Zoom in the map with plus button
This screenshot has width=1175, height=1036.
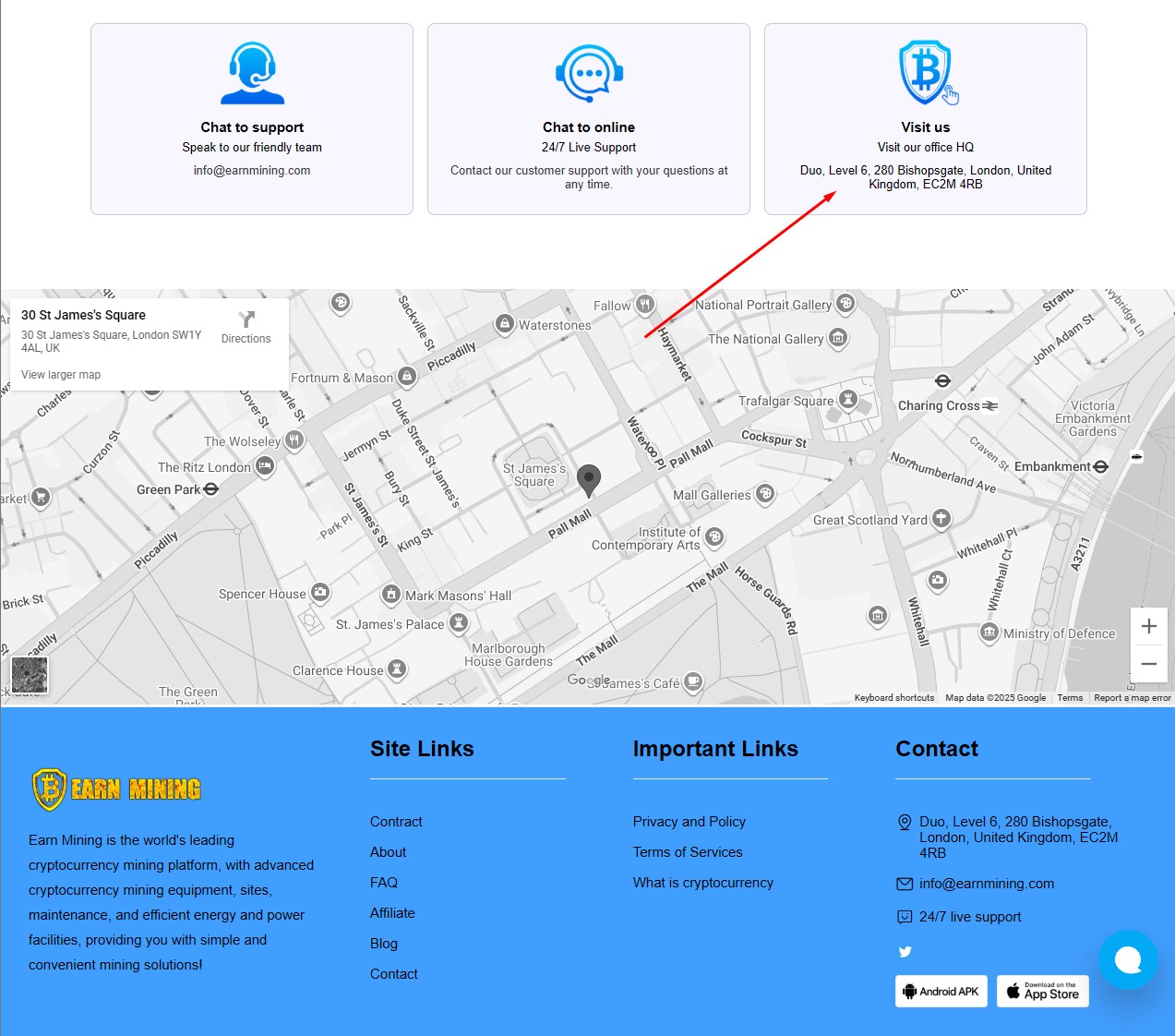[x=1148, y=626]
